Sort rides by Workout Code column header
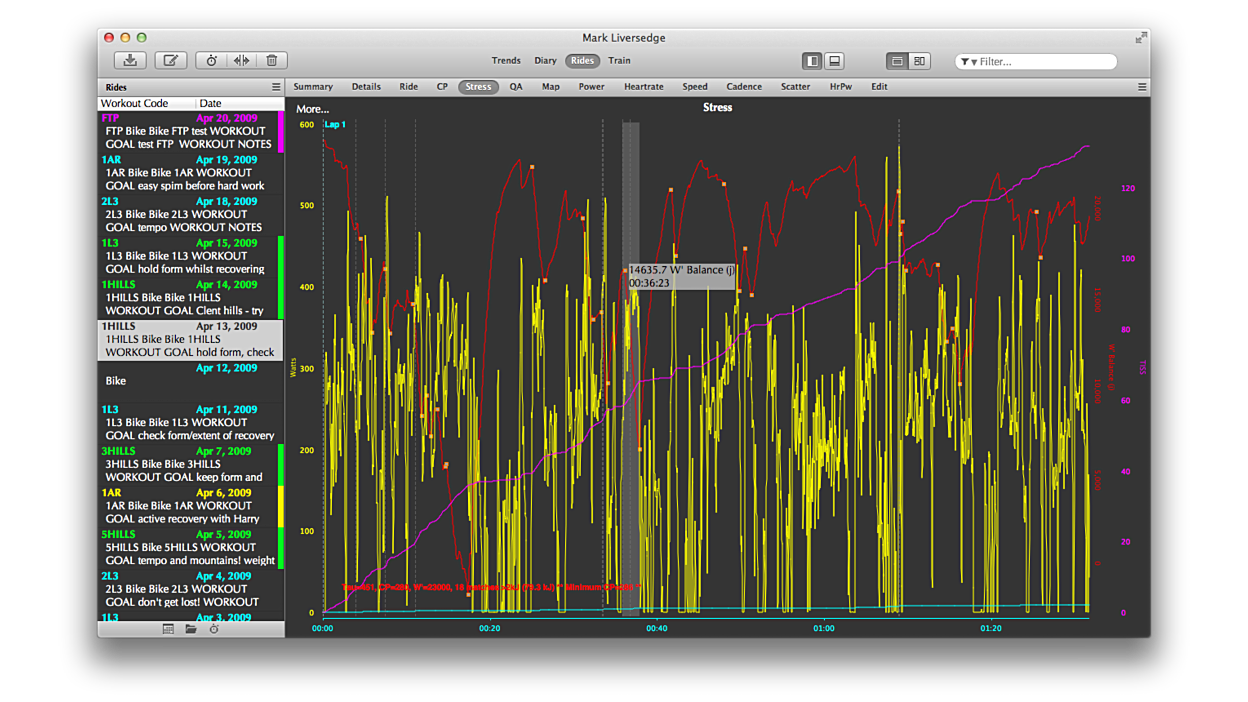The image size is (1248, 702). coord(134,103)
